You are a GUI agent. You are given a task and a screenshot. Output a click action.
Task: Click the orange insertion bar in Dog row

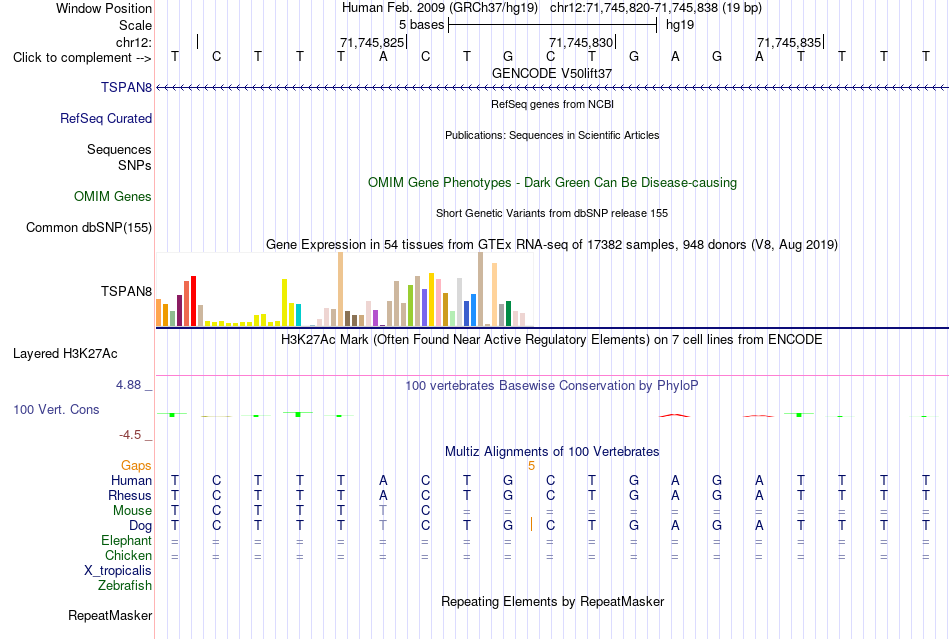[531, 525]
